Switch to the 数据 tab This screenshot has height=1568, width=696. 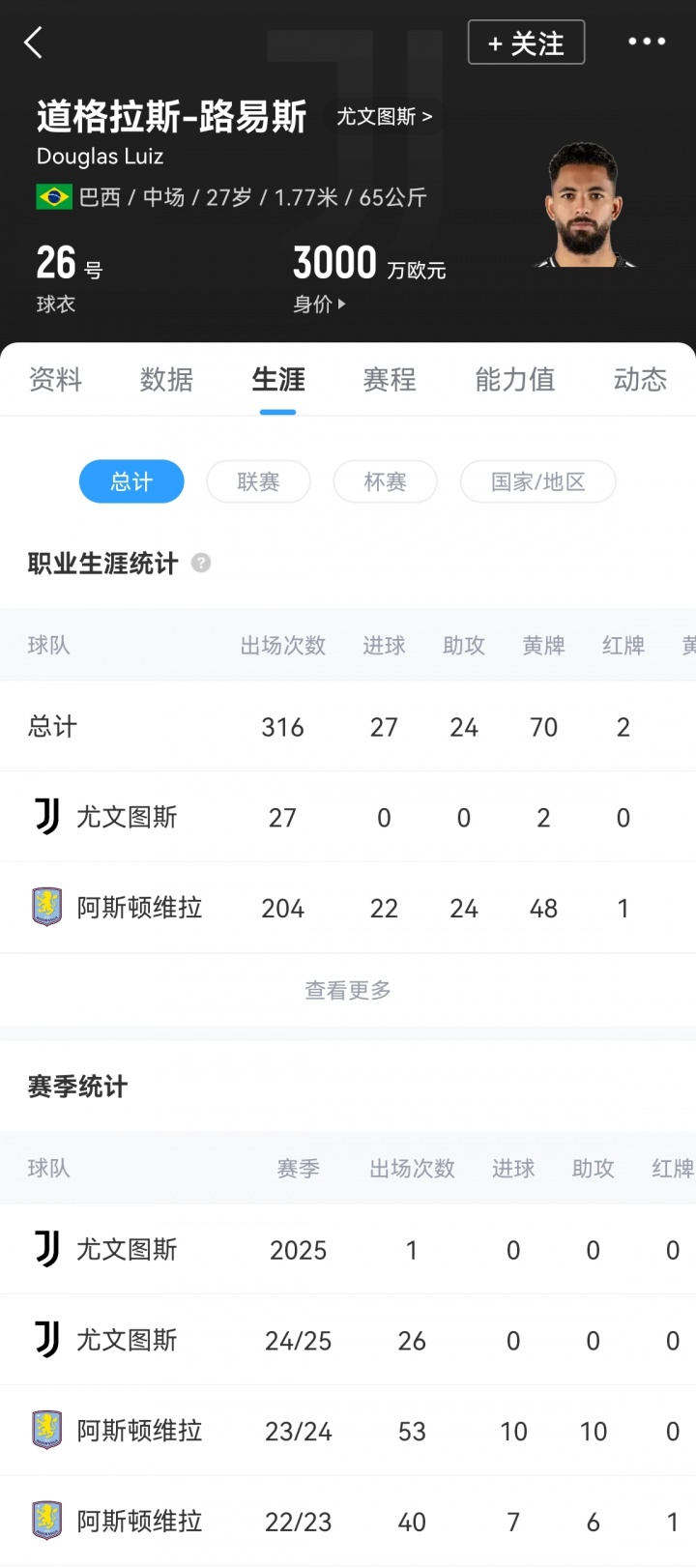[x=166, y=380]
